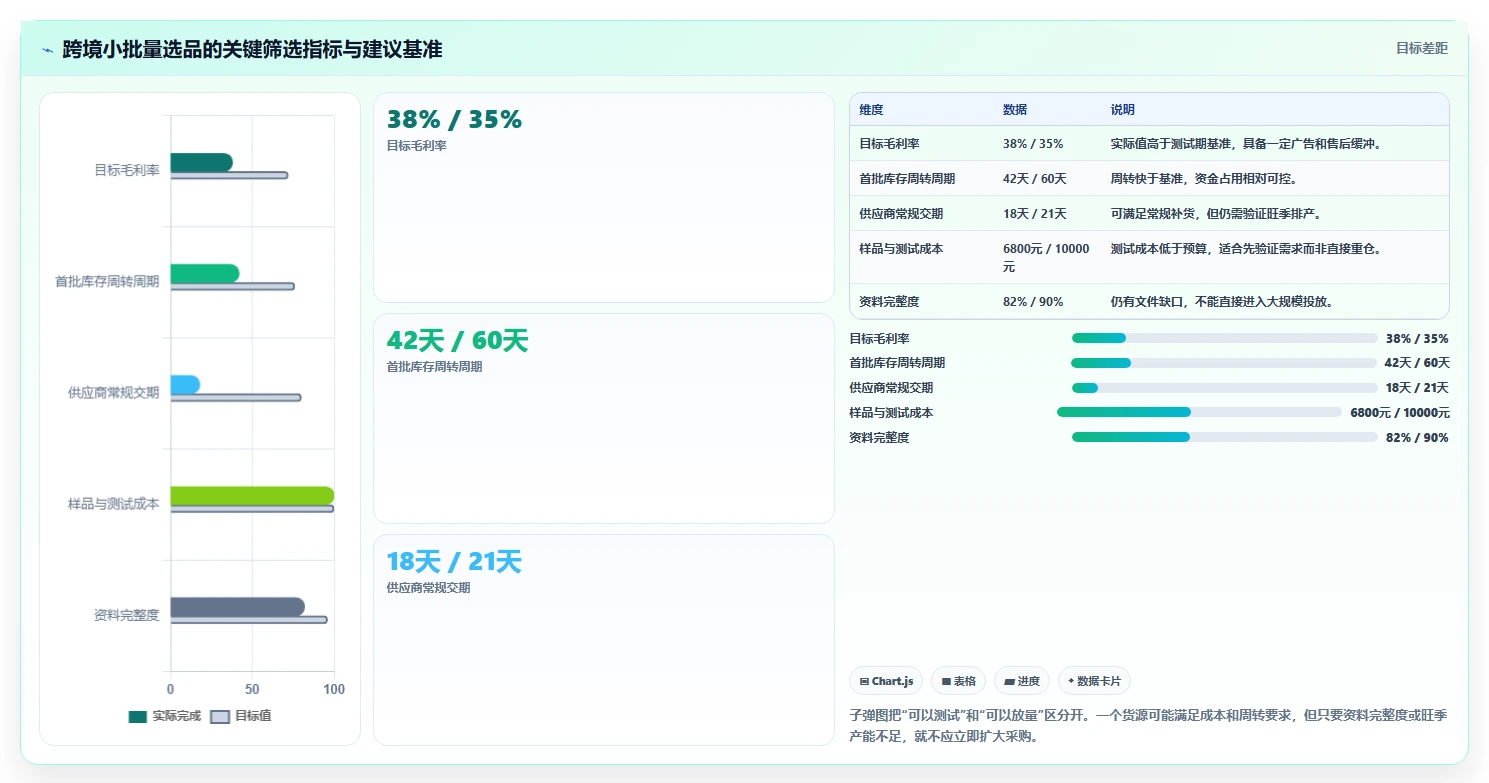Click the 6800元 / 10000元 table cell
The width and height of the screenshot is (1489, 783).
[x=1046, y=258]
